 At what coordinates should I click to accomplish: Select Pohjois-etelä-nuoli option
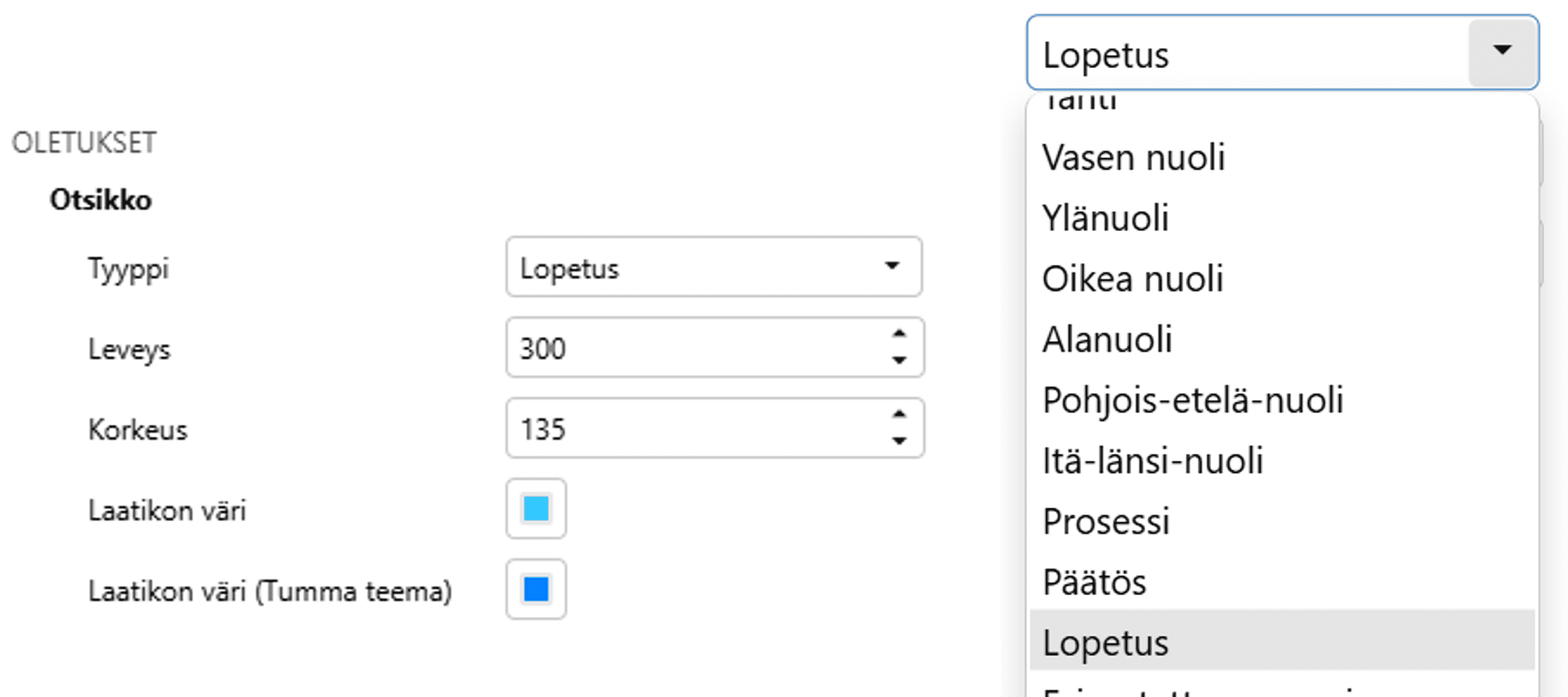pos(1192,400)
